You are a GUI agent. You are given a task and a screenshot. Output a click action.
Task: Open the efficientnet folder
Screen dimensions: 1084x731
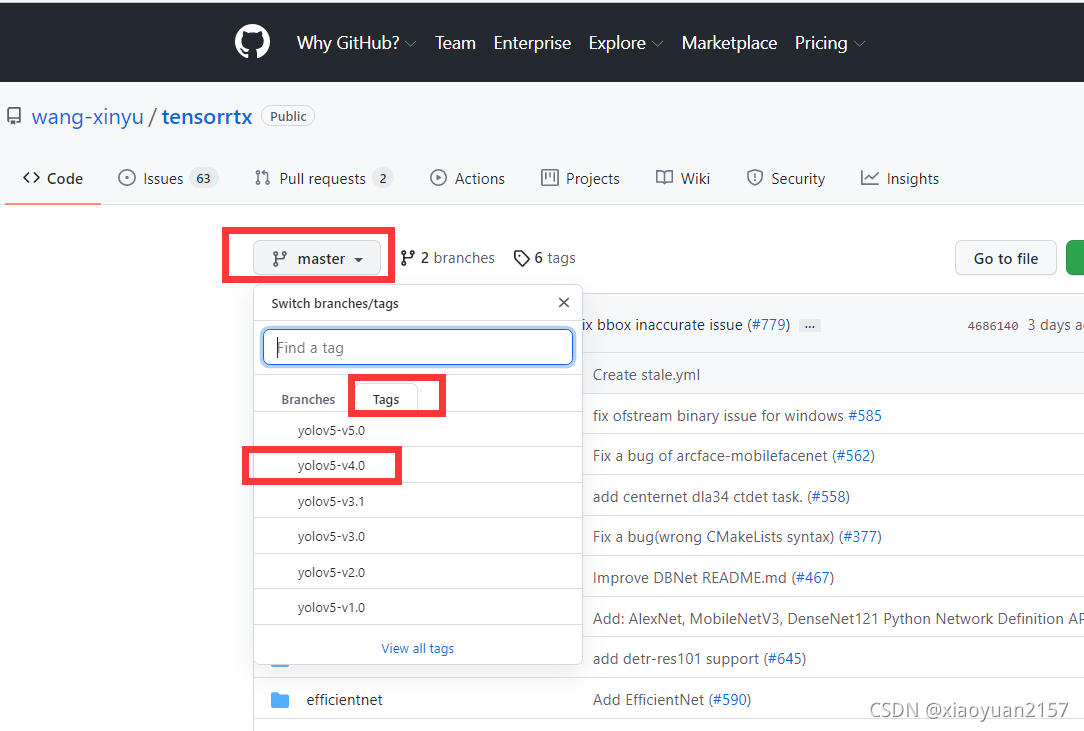(x=344, y=700)
